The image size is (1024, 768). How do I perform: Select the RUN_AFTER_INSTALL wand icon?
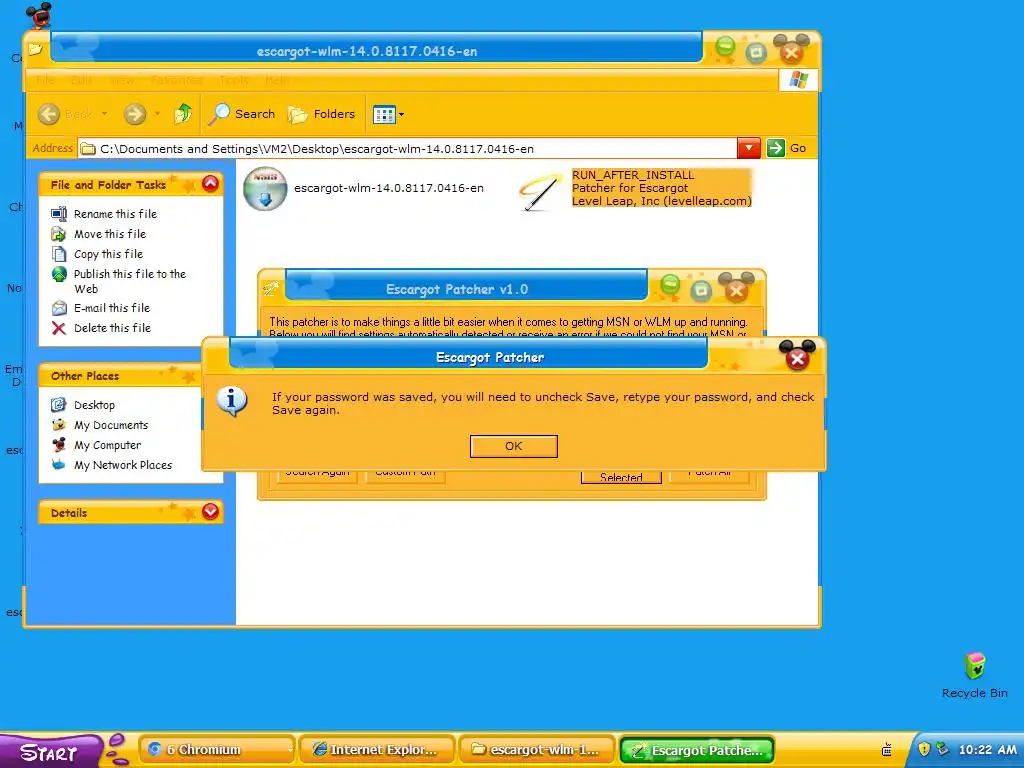(541, 191)
